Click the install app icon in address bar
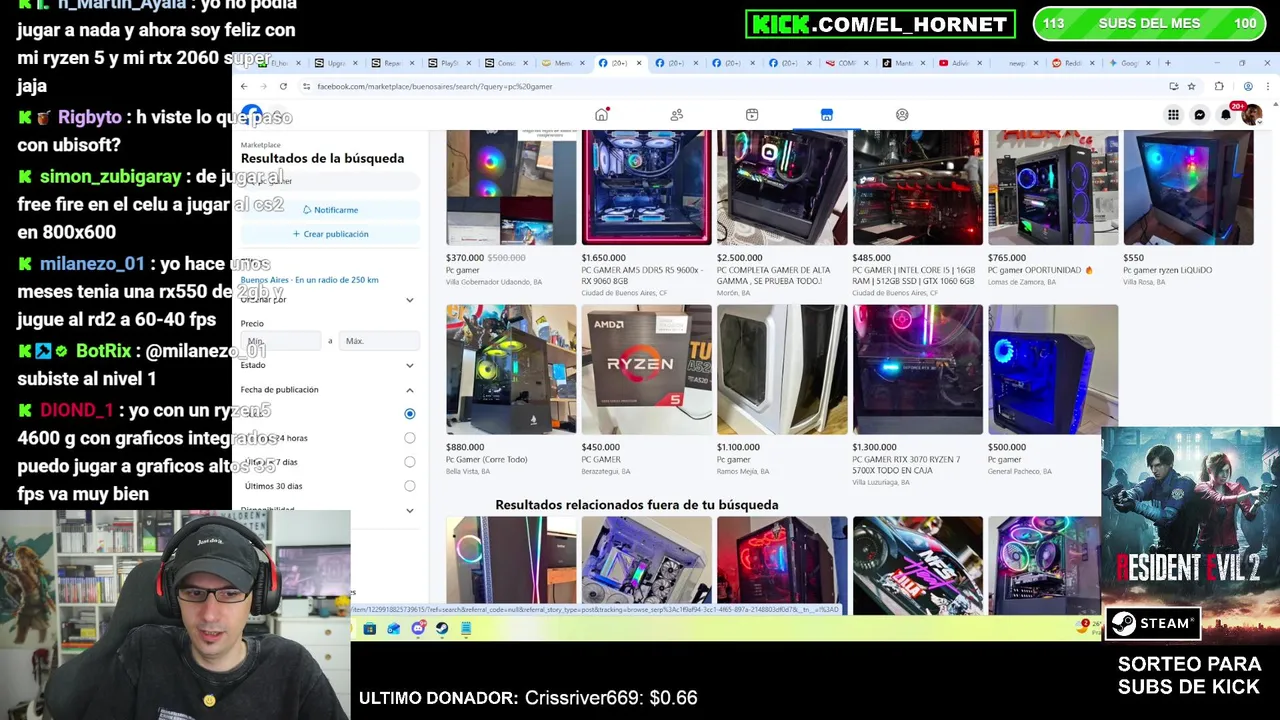 (x=1173, y=86)
